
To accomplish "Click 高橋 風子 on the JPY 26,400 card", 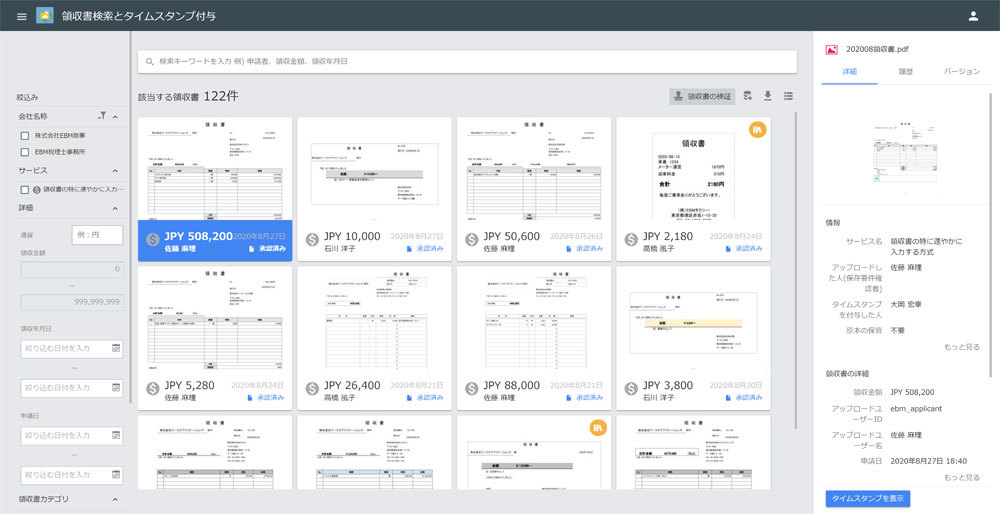I will tap(339, 397).
